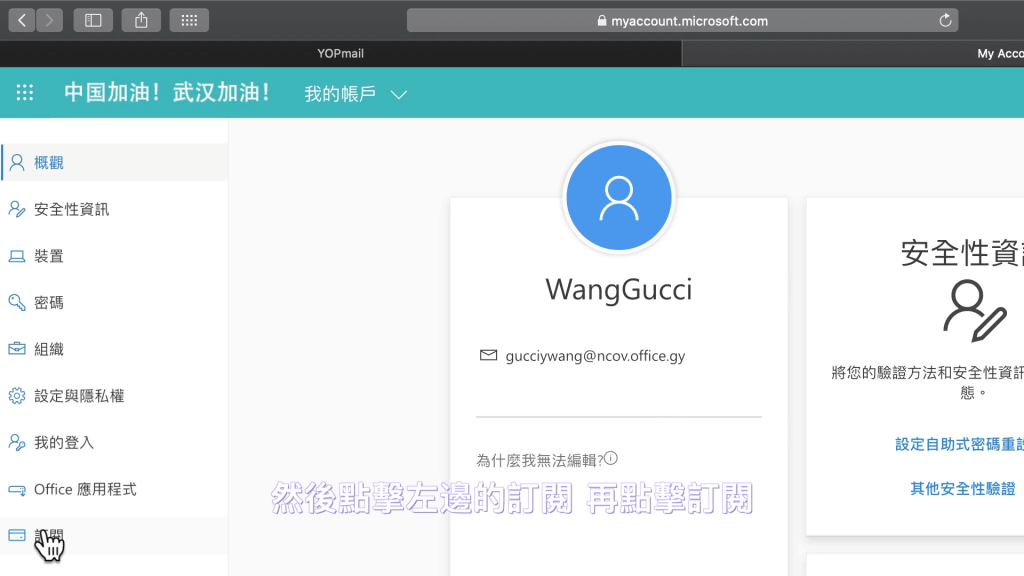This screenshot has width=1024, height=576.
Task: Click the 安全性資訊 card person-pencil icon
Action: click(x=974, y=311)
